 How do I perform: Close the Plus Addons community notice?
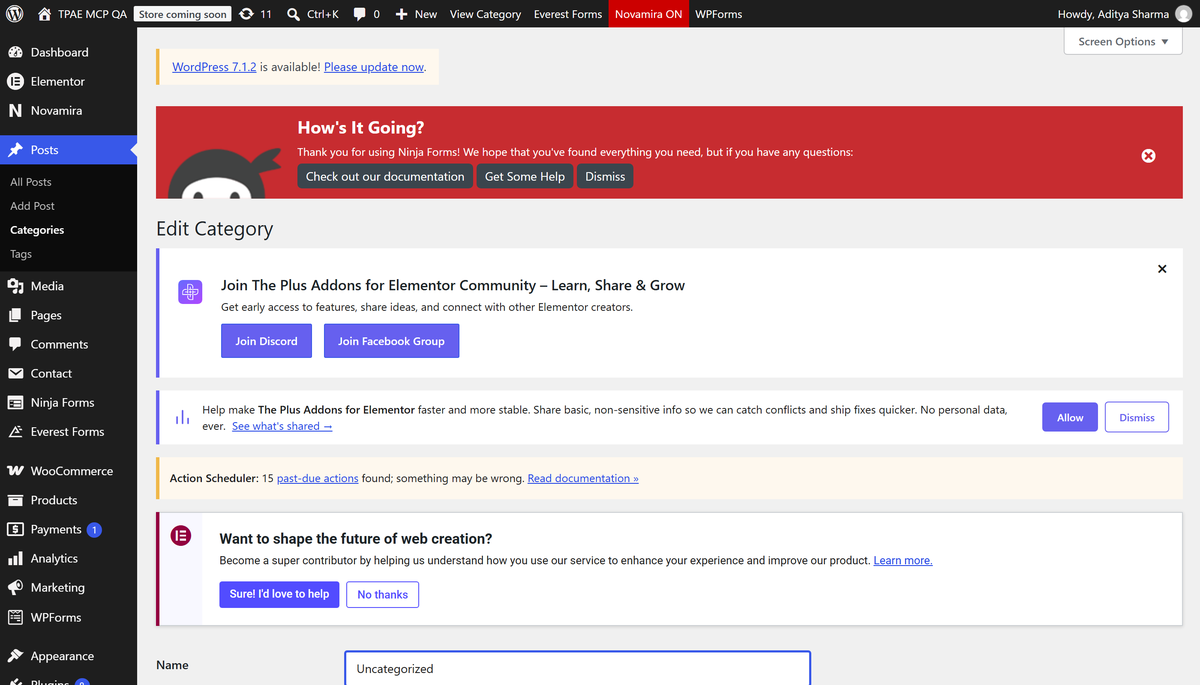point(1162,269)
